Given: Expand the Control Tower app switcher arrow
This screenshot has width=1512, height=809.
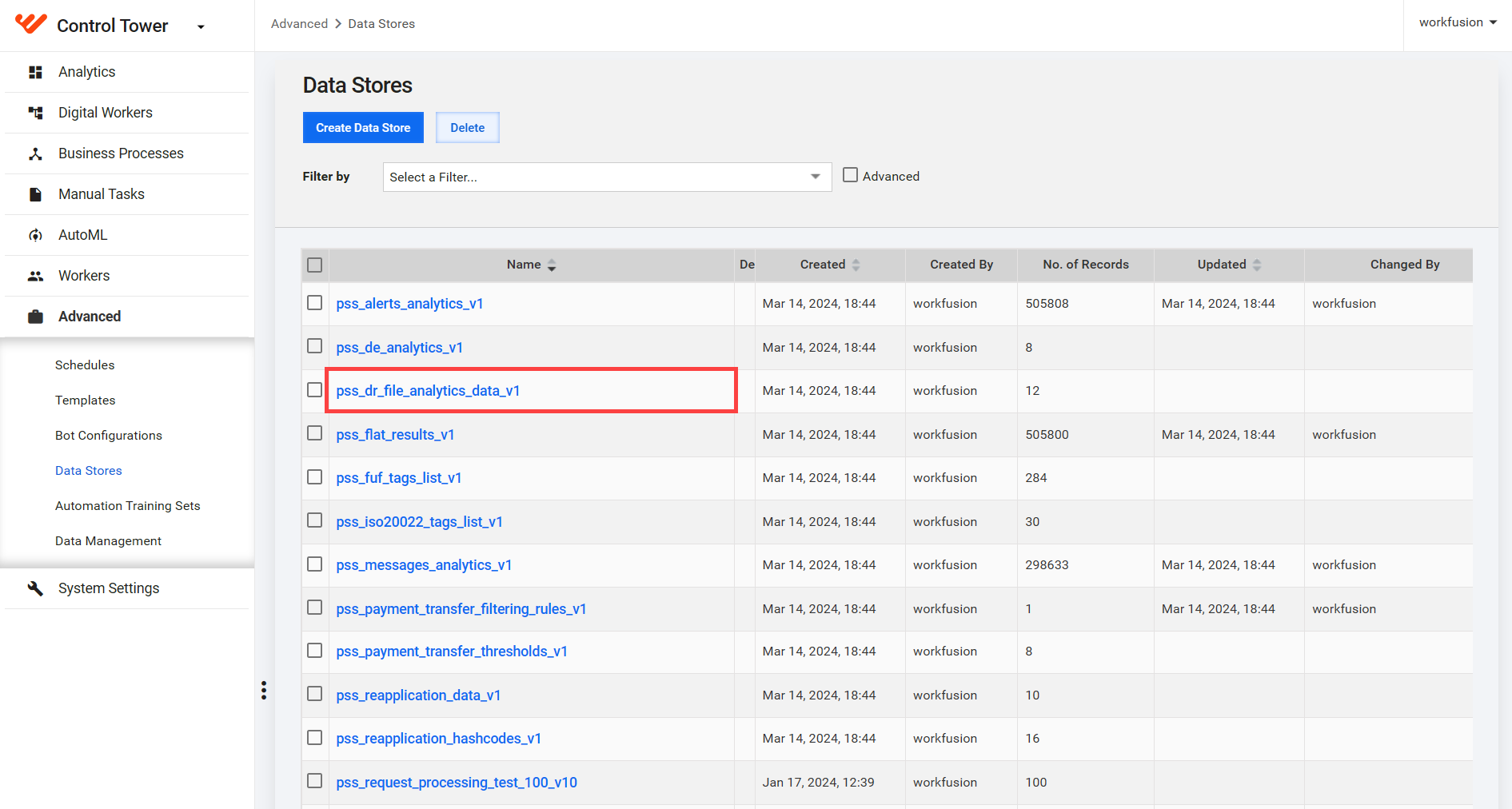Looking at the screenshot, I should click(201, 27).
